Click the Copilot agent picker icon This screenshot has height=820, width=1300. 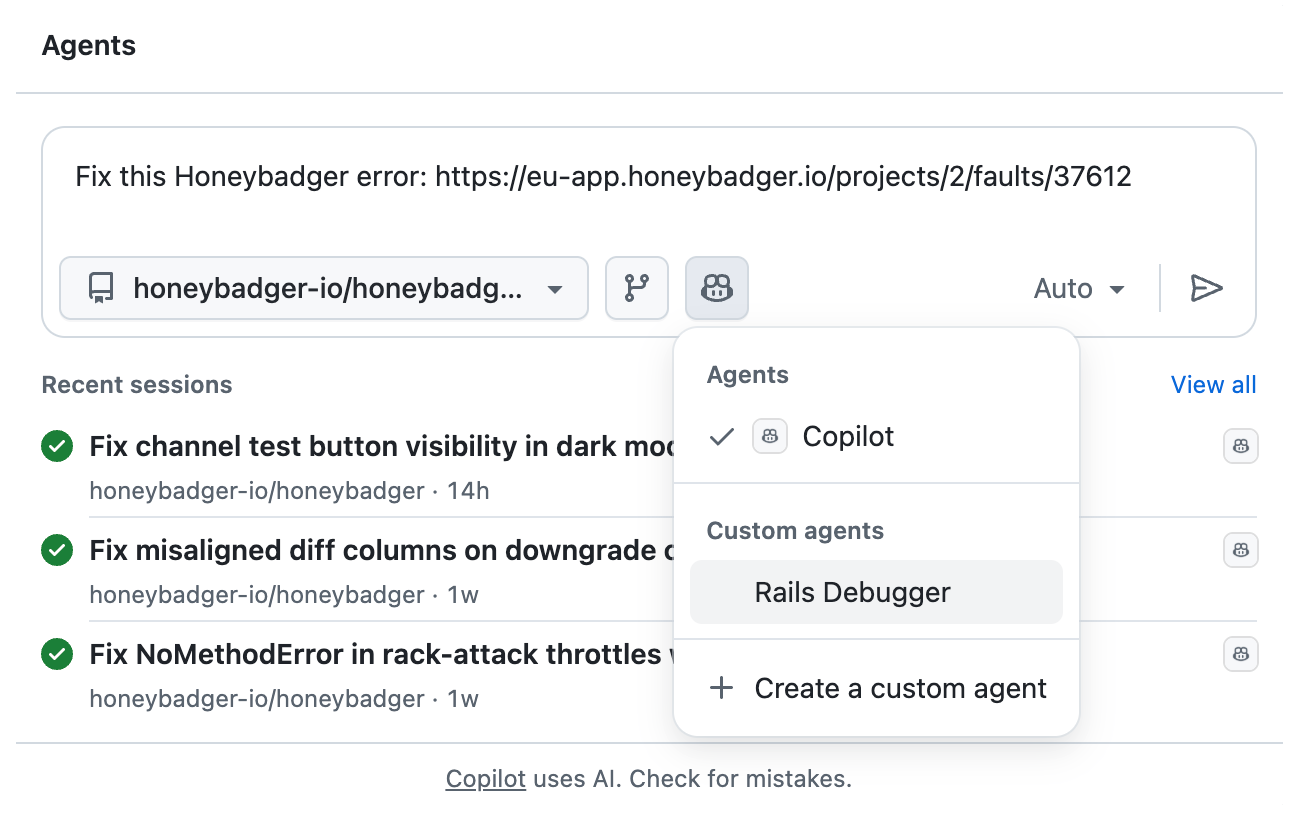tap(716, 288)
